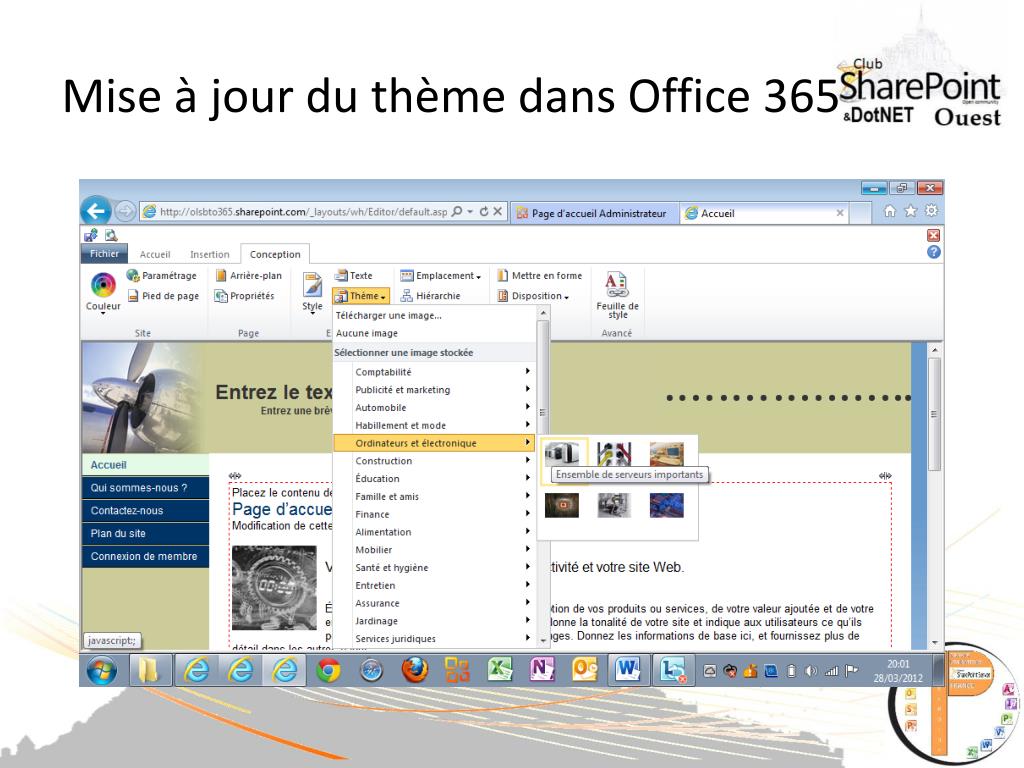Expand Publicité et marketing category
The height and width of the screenshot is (768, 1024).
pyautogui.click(x=434, y=390)
